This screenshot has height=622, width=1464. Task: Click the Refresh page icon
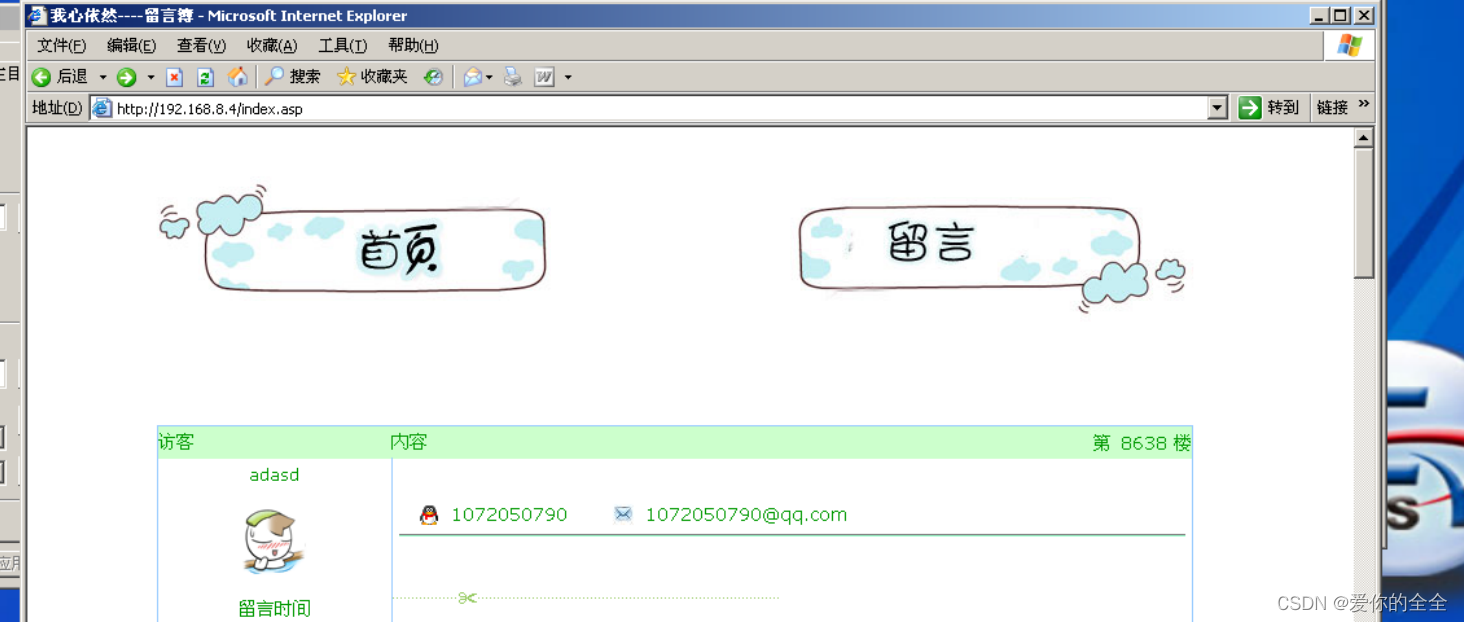pos(205,77)
